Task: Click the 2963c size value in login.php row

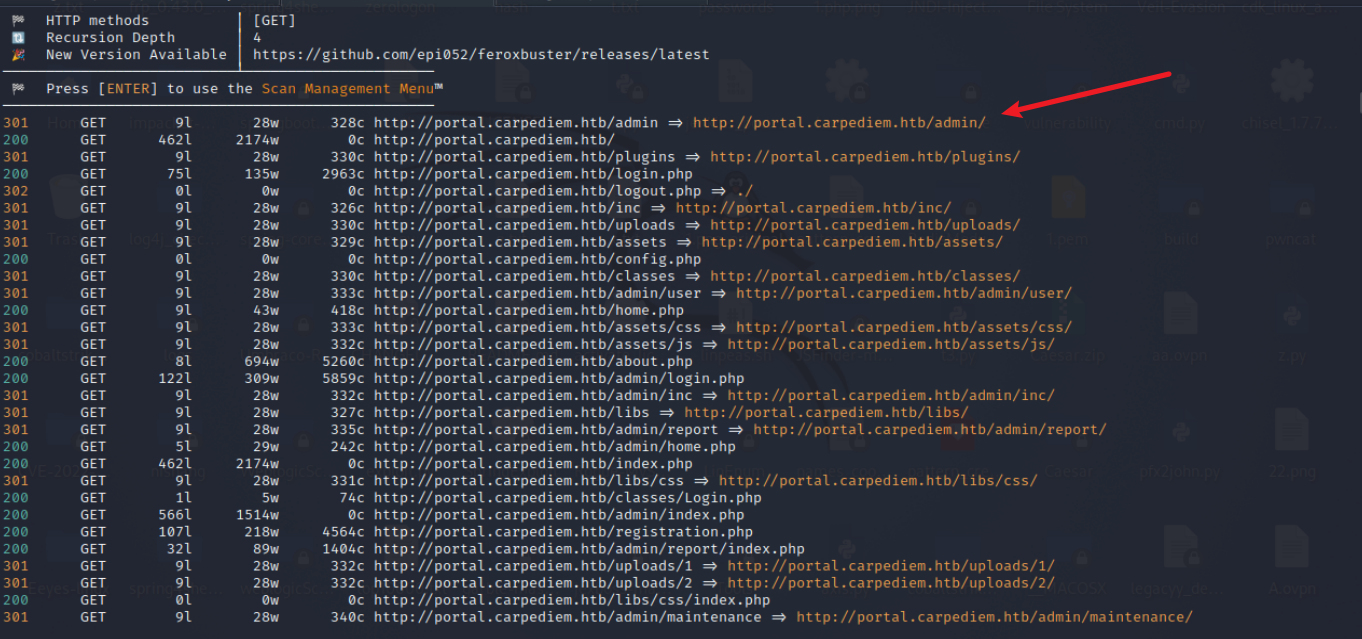Action: click(x=343, y=173)
